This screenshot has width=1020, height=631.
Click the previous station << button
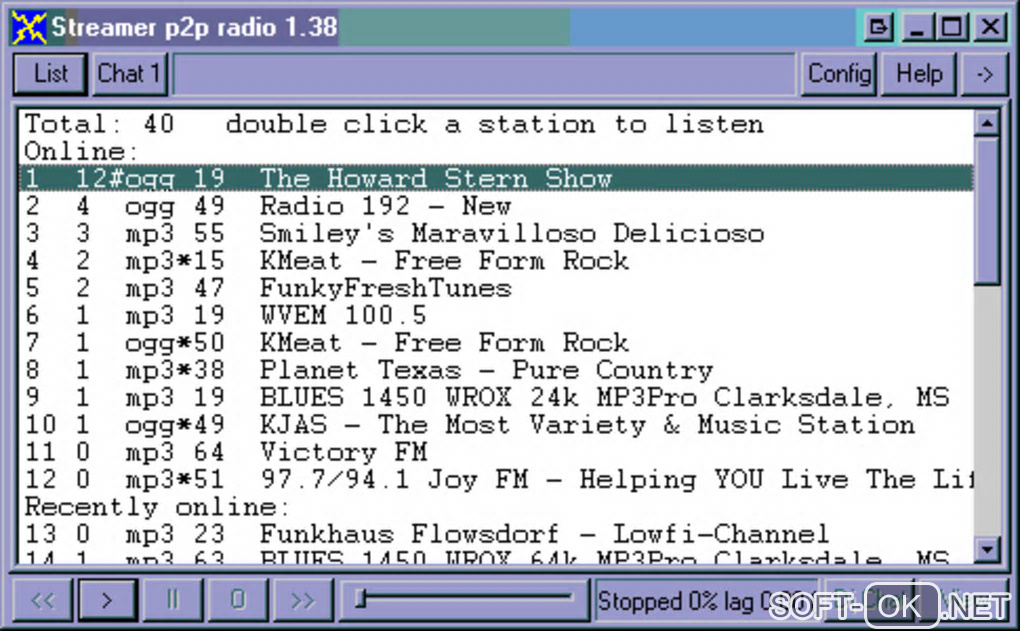pyautogui.click(x=43, y=599)
